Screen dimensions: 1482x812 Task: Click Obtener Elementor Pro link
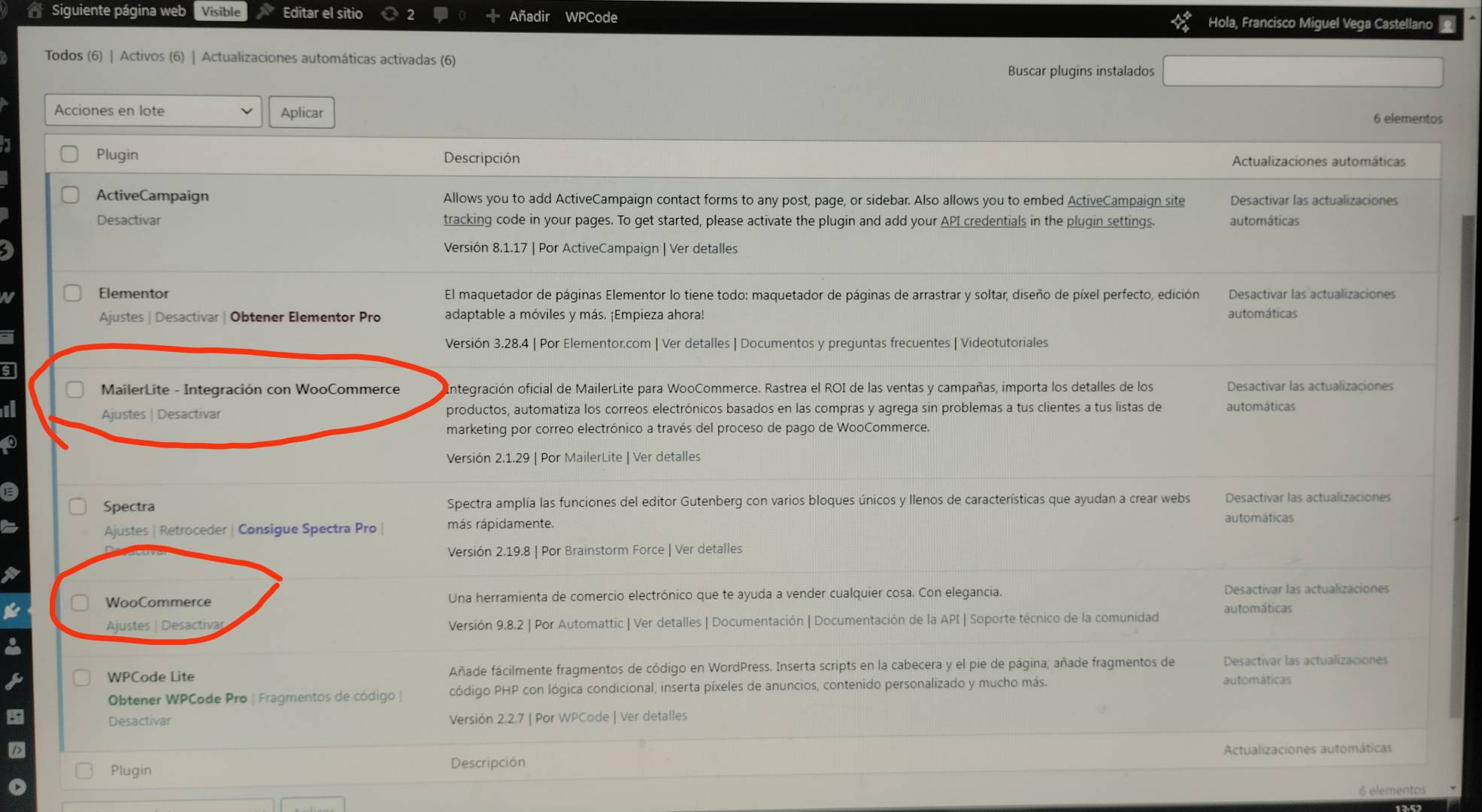(305, 317)
